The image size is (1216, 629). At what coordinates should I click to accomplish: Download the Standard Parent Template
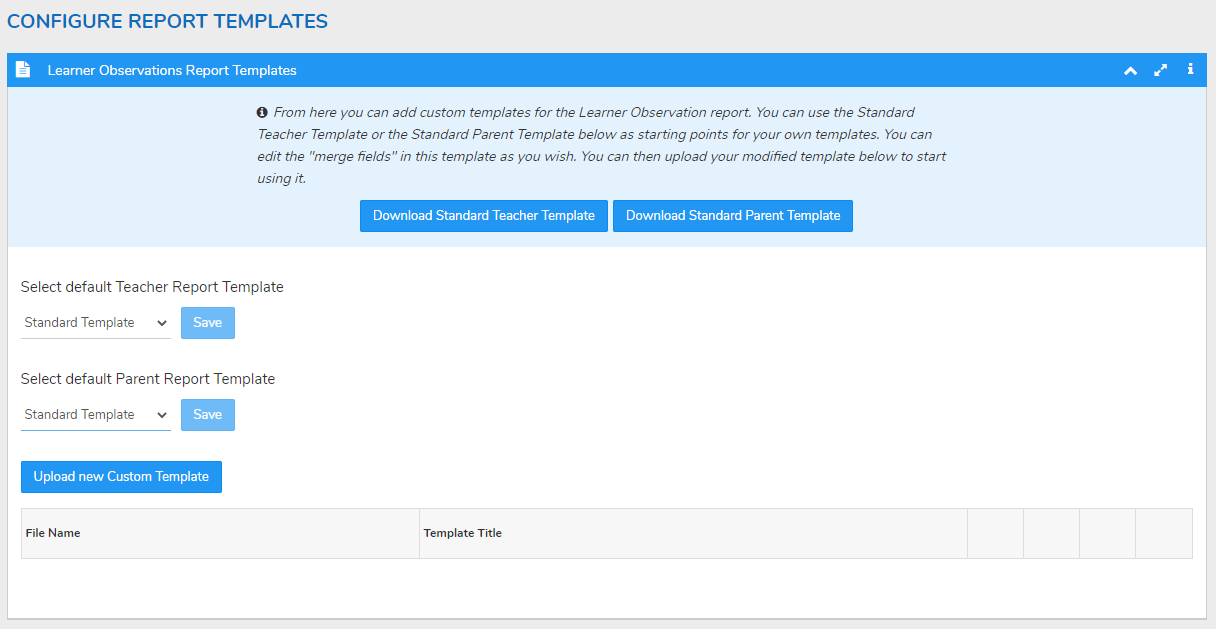tap(733, 216)
